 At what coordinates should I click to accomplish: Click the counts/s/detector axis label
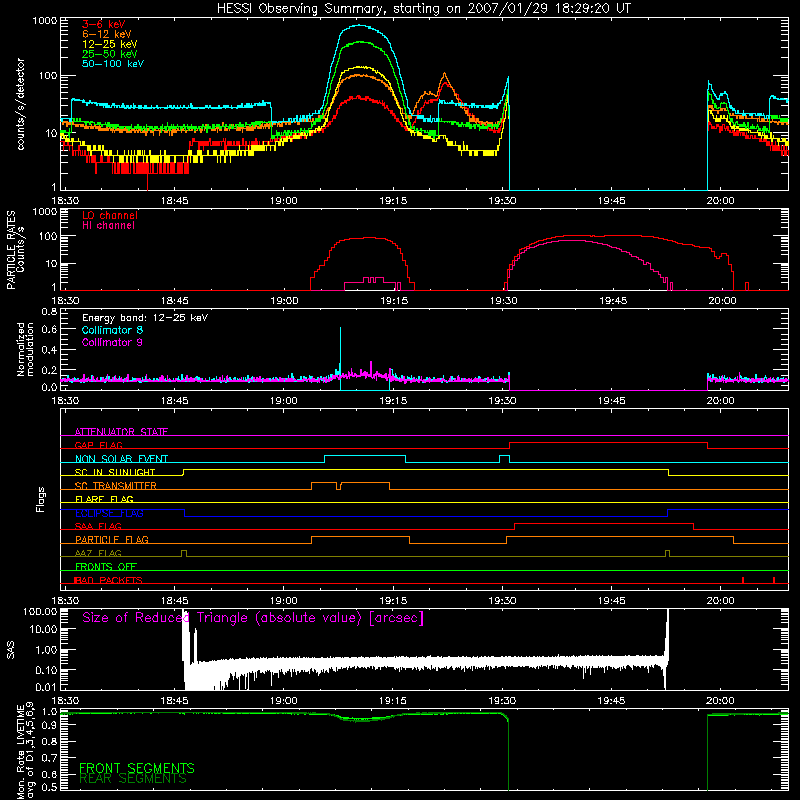20,104
